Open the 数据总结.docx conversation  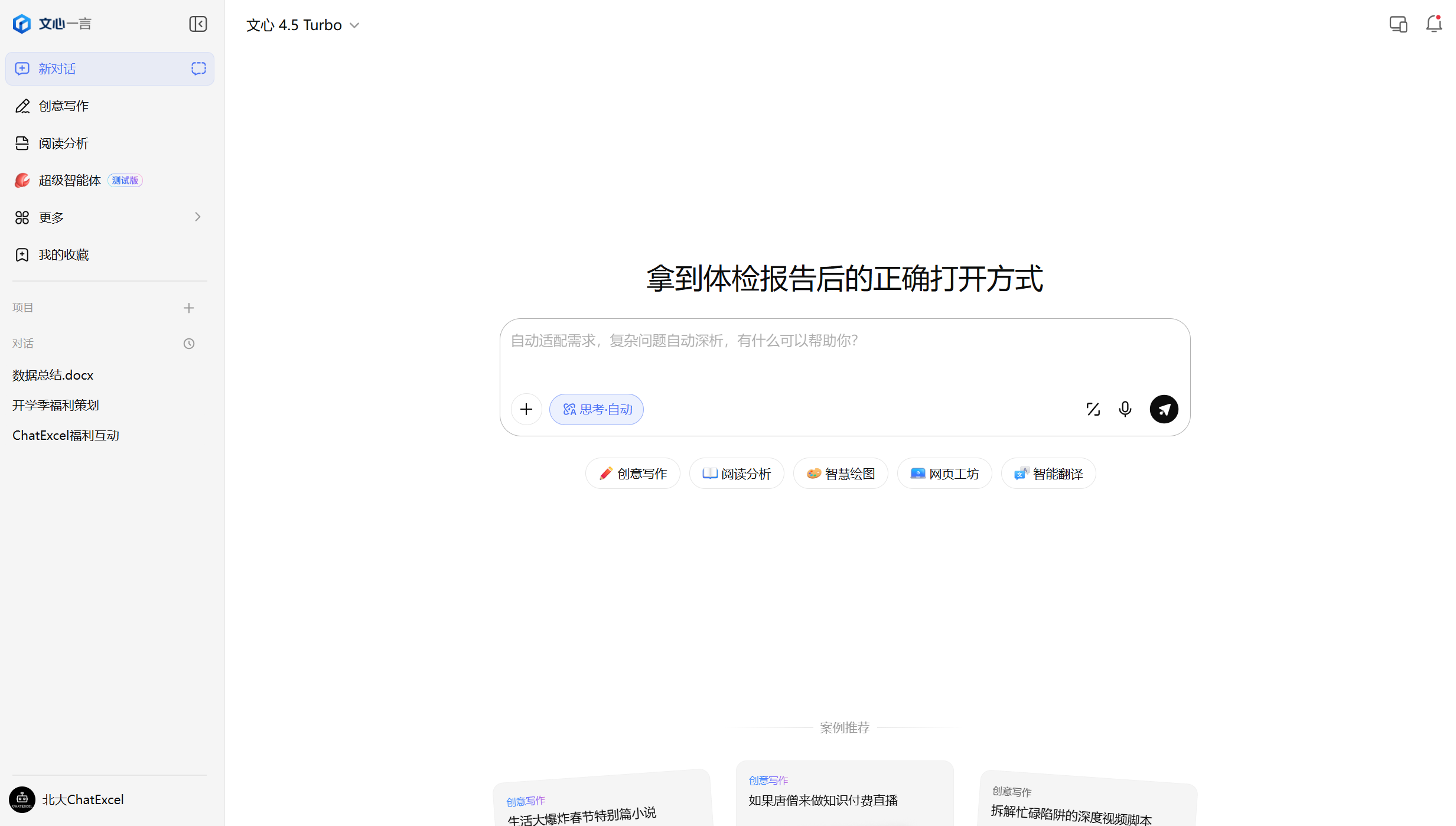53,376
